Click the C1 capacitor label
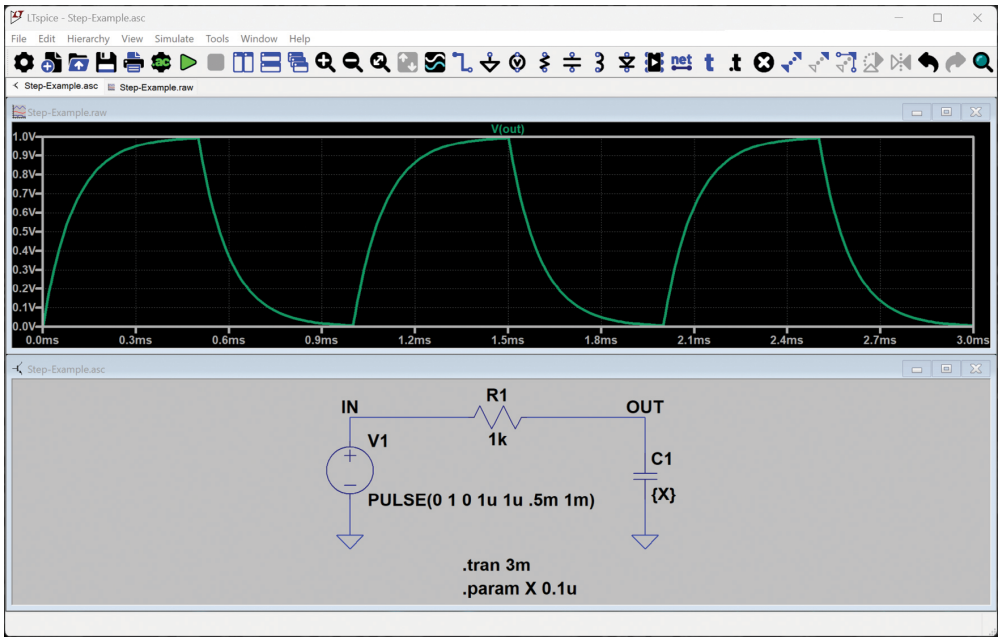The width and height of the screenshot is (1003, 640). point(661,459)
